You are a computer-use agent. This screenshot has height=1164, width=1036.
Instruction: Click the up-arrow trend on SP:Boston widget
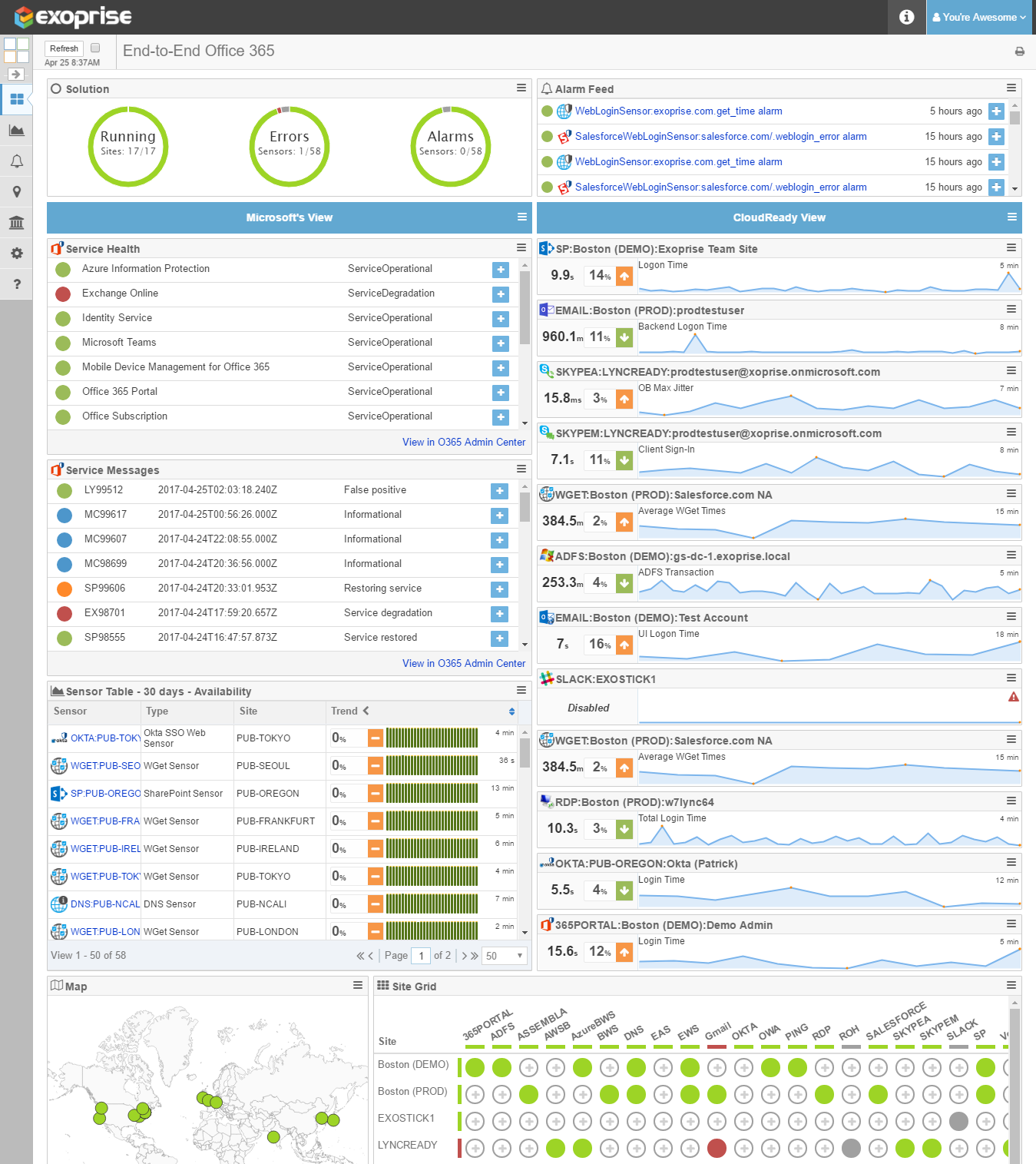(624, 276)
